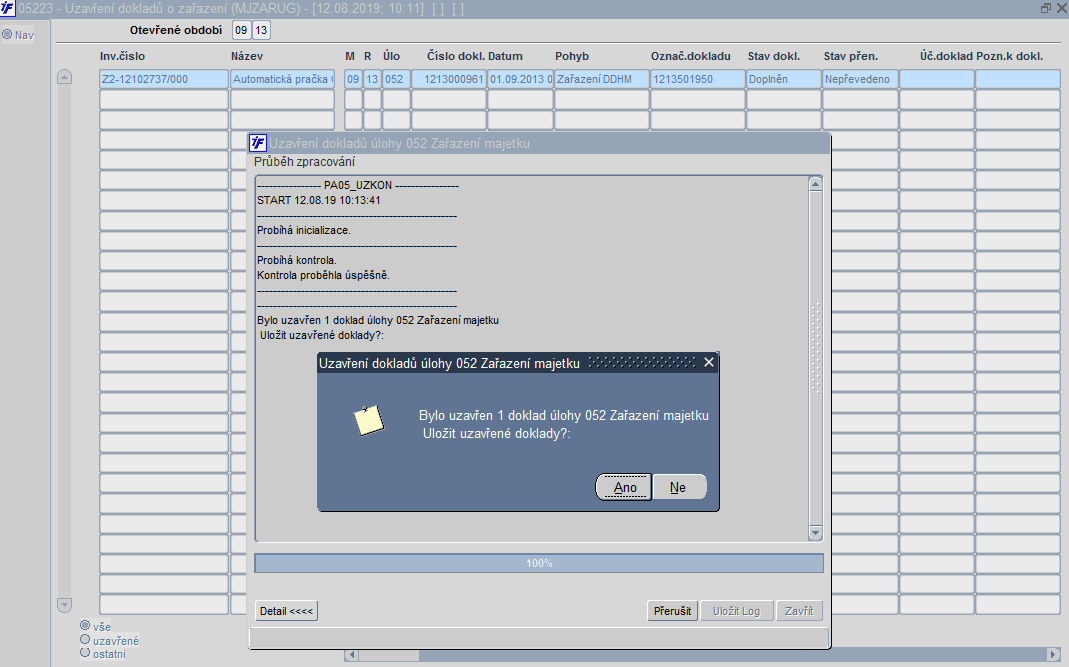Click document label 1213501950 cell

pyautogui.click(x=697, y=79)
